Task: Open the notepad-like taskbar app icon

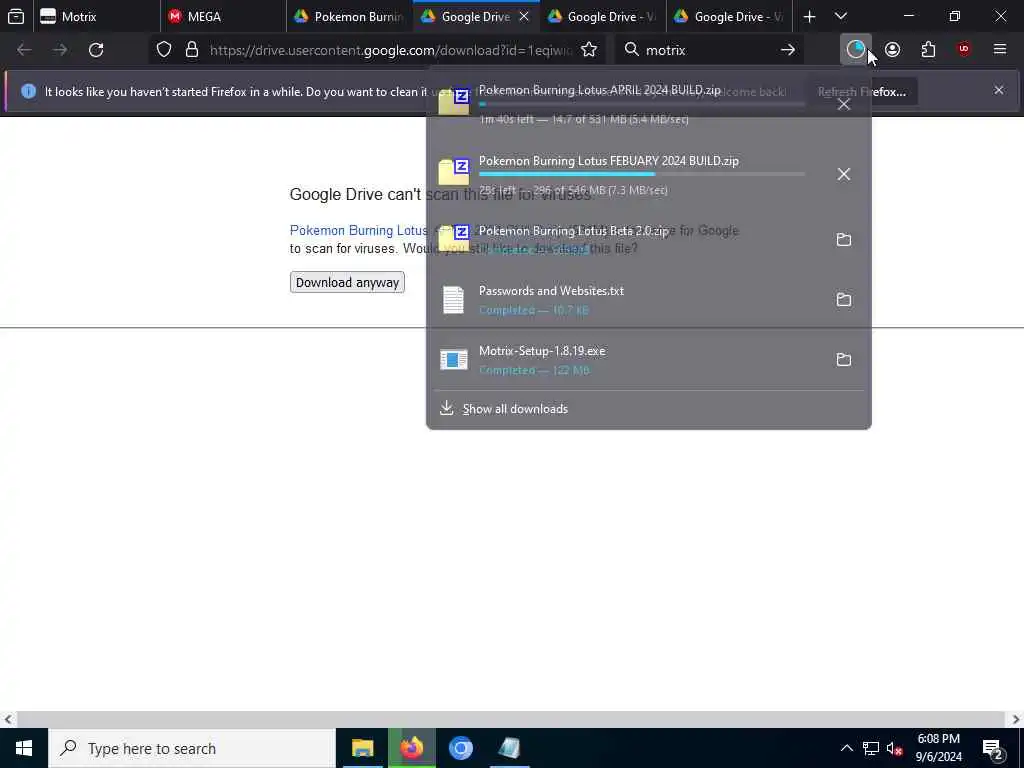Action: point(509,748)
